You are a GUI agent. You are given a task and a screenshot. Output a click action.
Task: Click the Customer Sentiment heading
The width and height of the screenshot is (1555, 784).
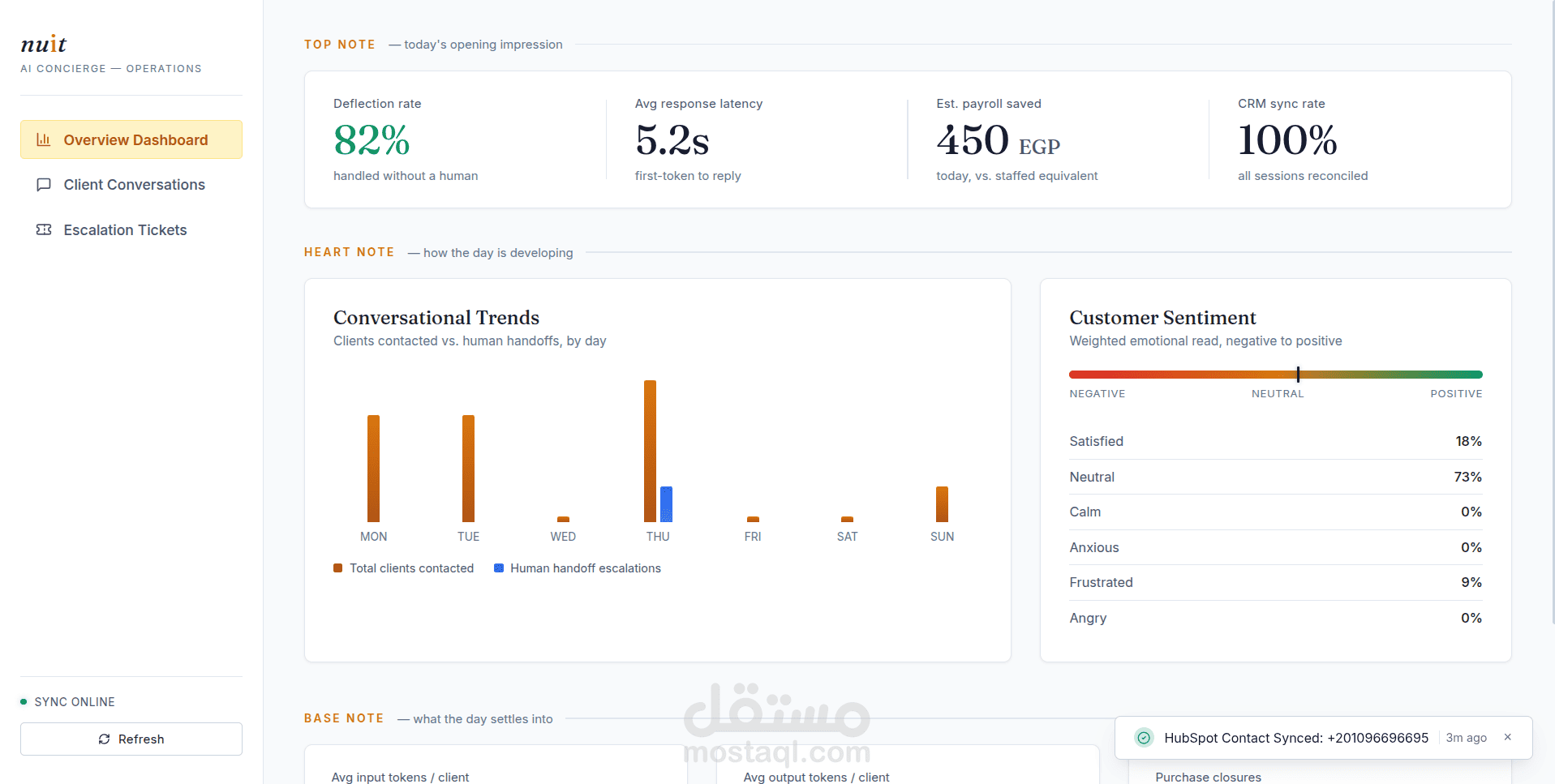[x=1162, y=318]
